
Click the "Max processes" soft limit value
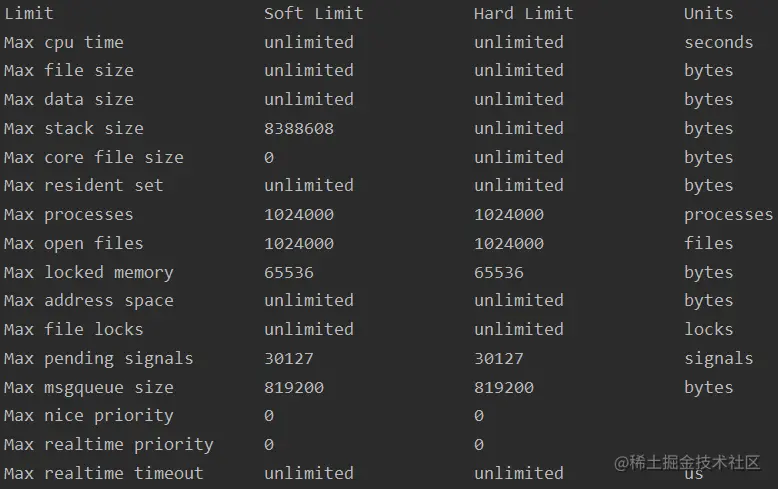click(299, 214)
